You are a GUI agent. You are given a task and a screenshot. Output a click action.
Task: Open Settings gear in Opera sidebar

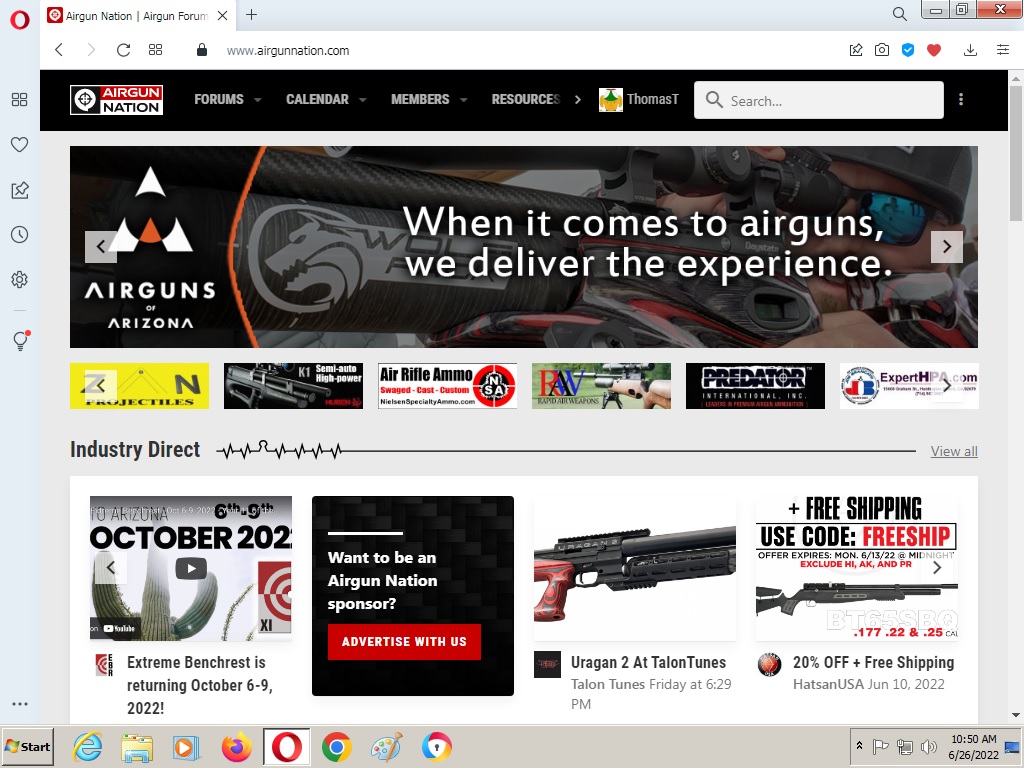pyautogui.click(x=20, y=280)
